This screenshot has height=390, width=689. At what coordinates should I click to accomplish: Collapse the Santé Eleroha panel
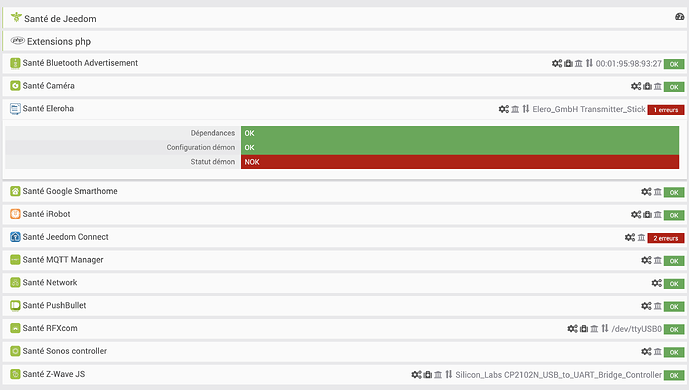pyautogui.click(x=344, y=108)
